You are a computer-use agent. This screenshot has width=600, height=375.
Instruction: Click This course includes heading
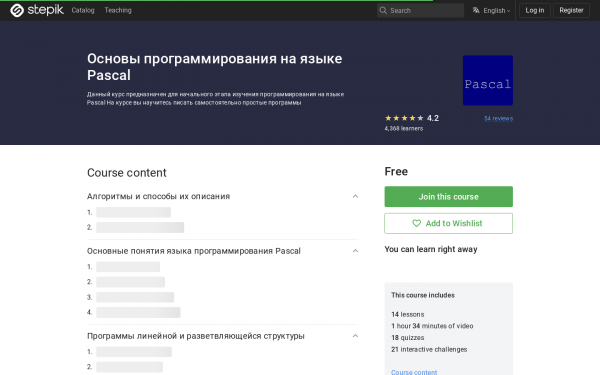(x=423, y=295)
